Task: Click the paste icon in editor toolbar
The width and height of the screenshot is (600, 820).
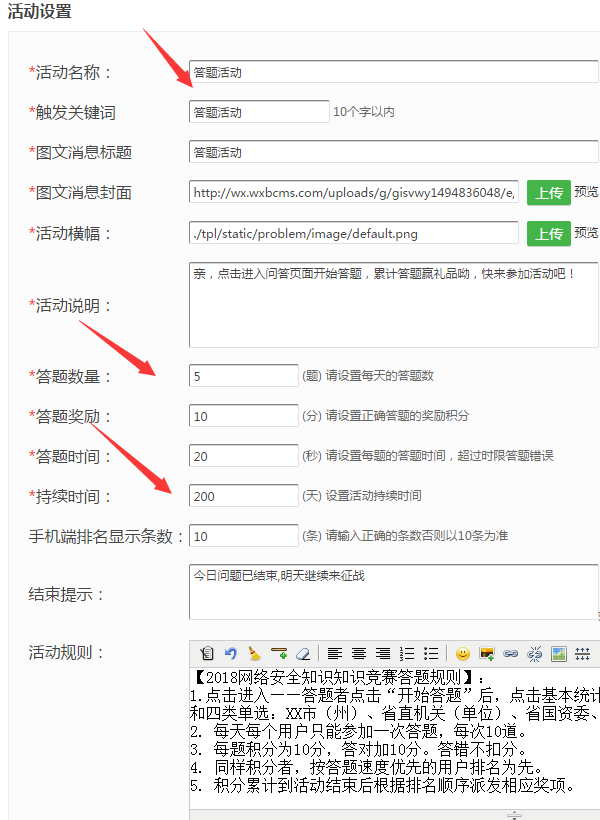Action: coord(207,654)
